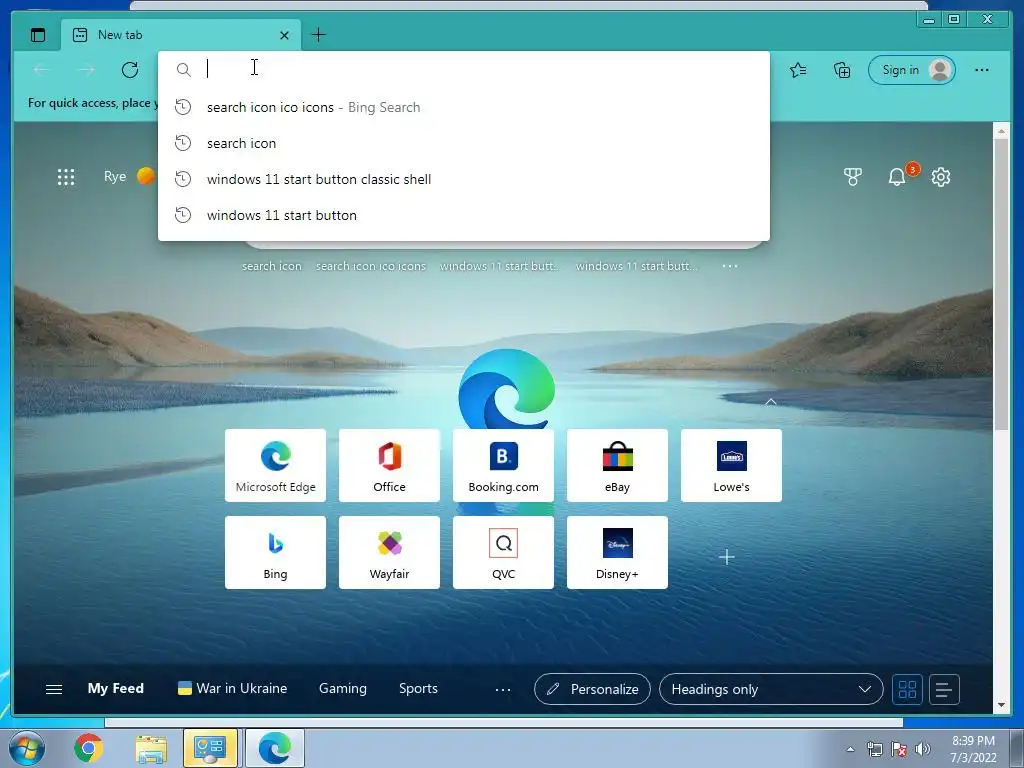The height and width of the screenshot is (768, 1024).
Task: Open the QVC quick link tile
Action: click(504, 552)
